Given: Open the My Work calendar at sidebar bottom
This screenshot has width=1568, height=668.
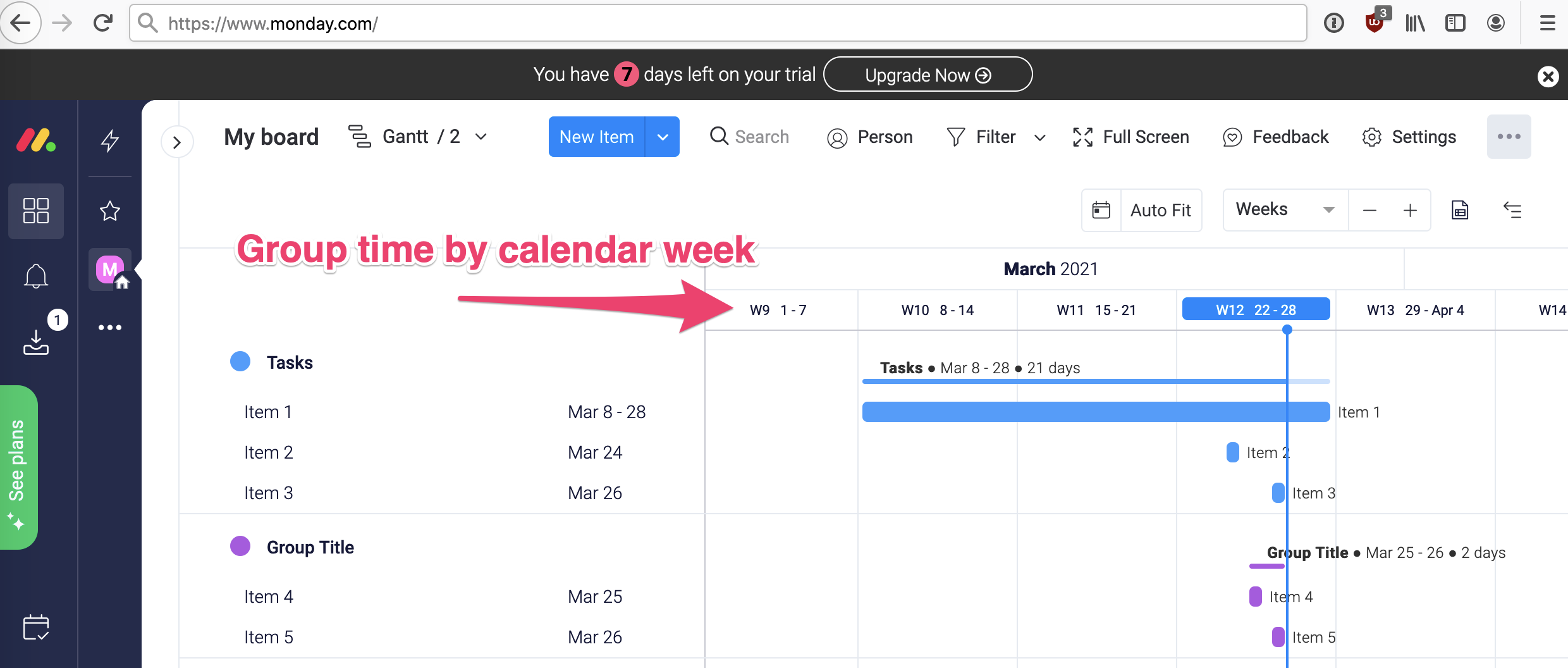Looking at the screenshot, I should [36, 628].
